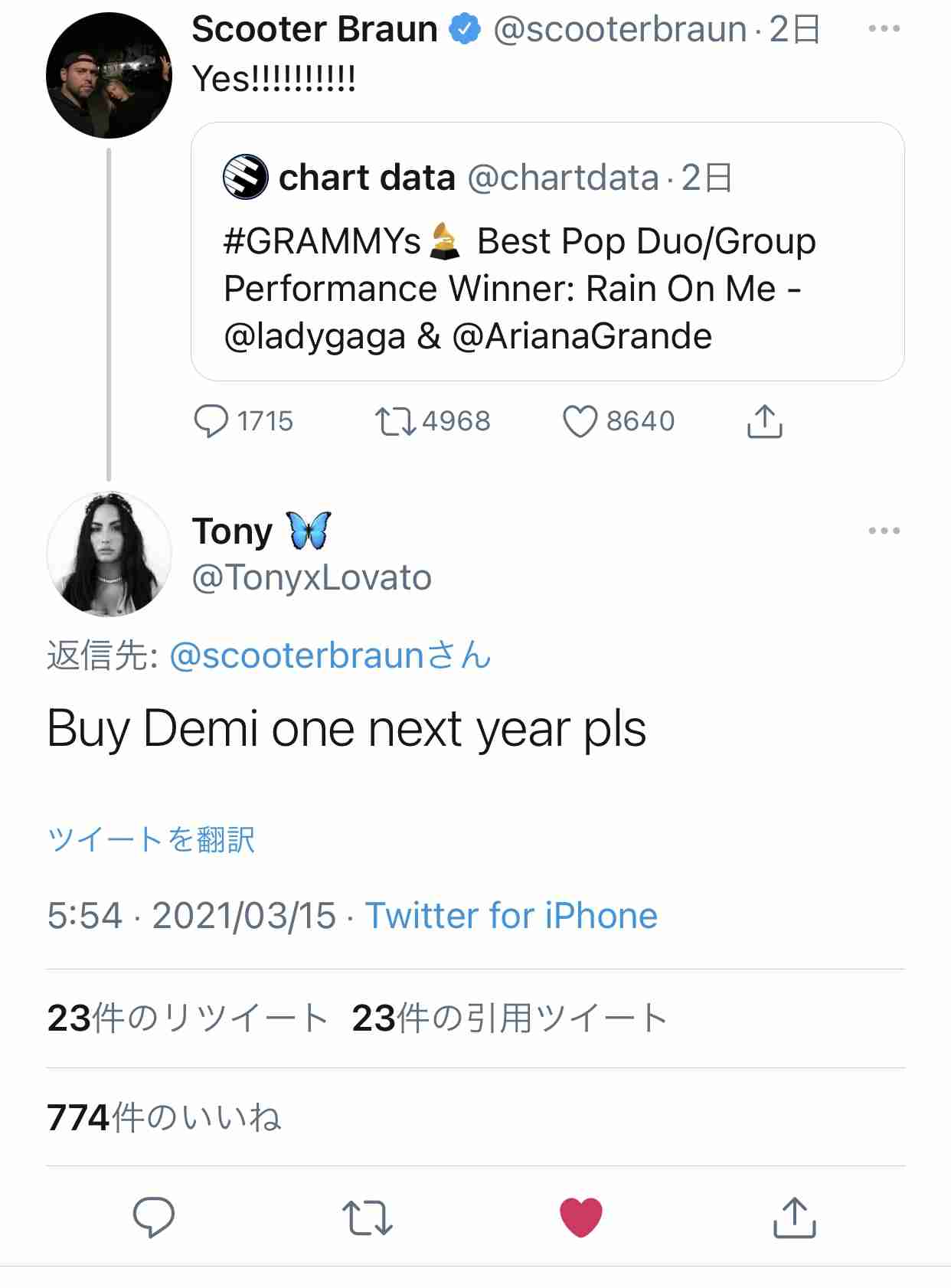951x1288 pixels.
Task: Tap the @scooterbraun reply-to mention link
Action: point(330,655)
